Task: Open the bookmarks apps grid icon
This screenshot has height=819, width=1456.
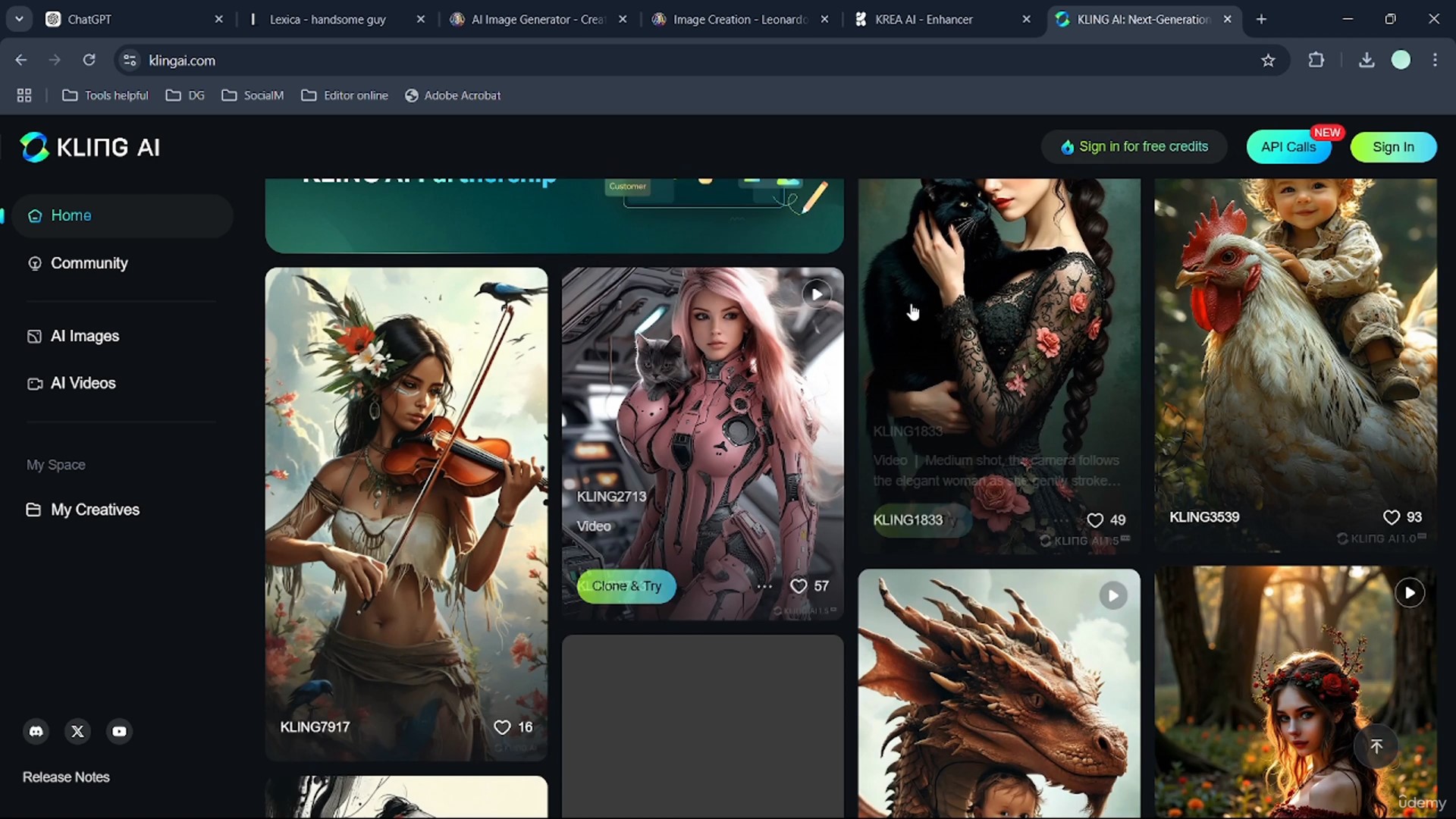Action: [24, 96]
